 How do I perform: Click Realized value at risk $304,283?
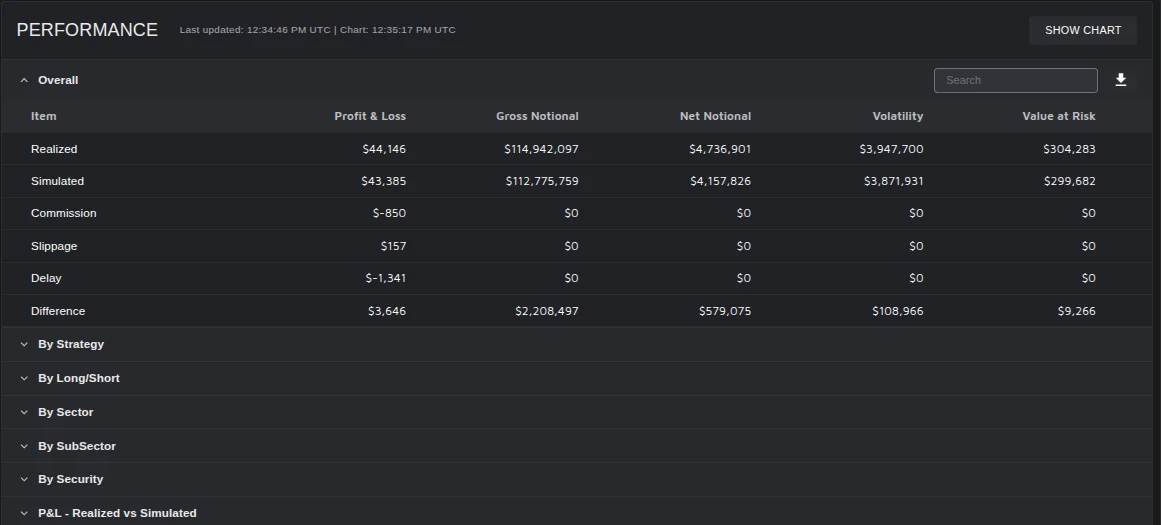coord(1069,149)
